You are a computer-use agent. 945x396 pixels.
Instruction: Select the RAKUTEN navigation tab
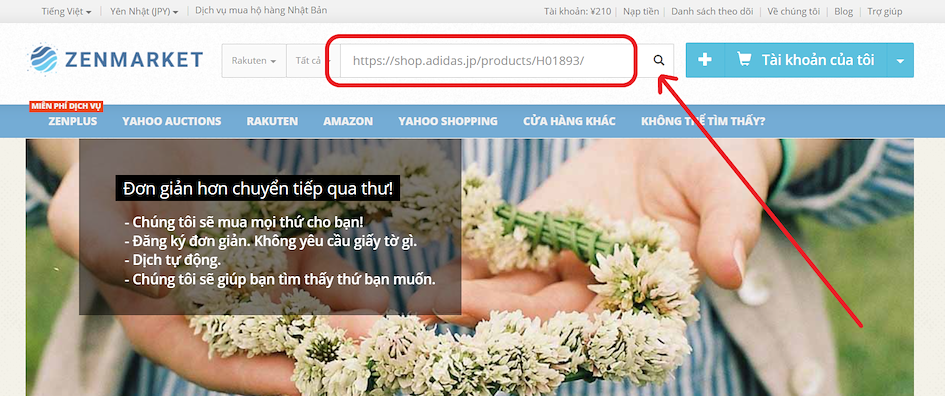pyautogui.click(x=272, y=121)
